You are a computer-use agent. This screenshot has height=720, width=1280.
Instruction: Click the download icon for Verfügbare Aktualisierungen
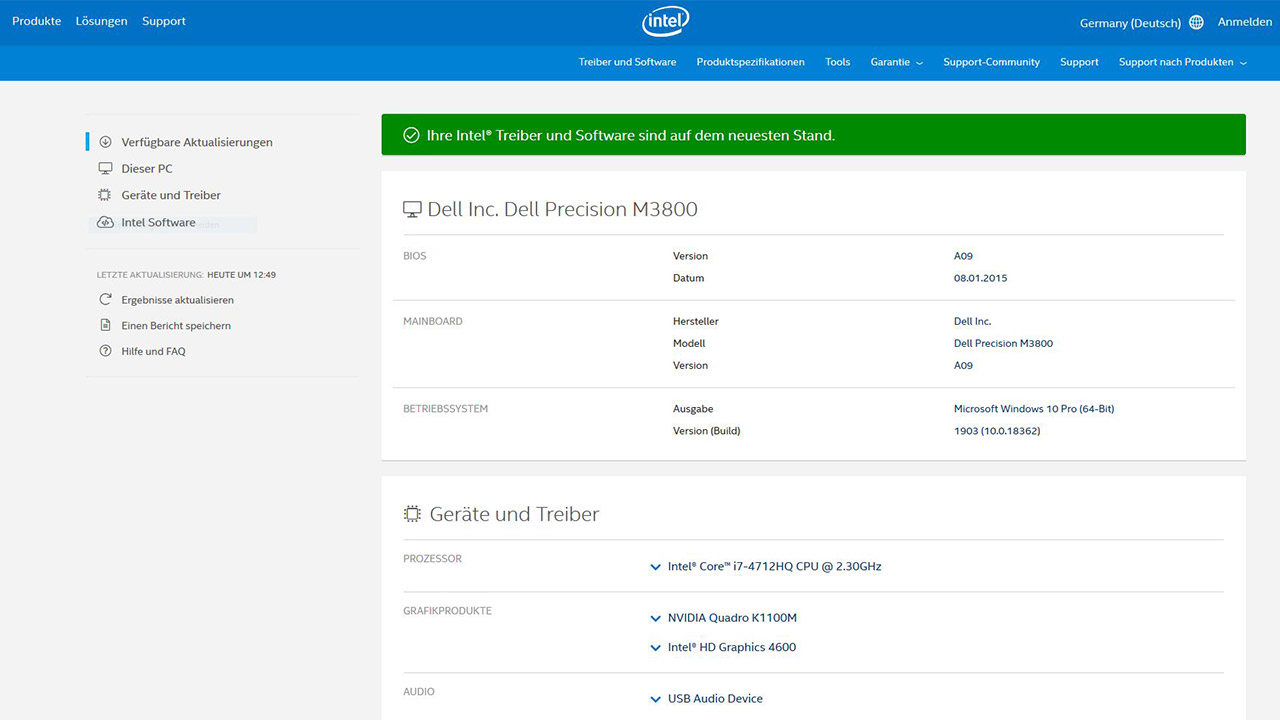105,142
